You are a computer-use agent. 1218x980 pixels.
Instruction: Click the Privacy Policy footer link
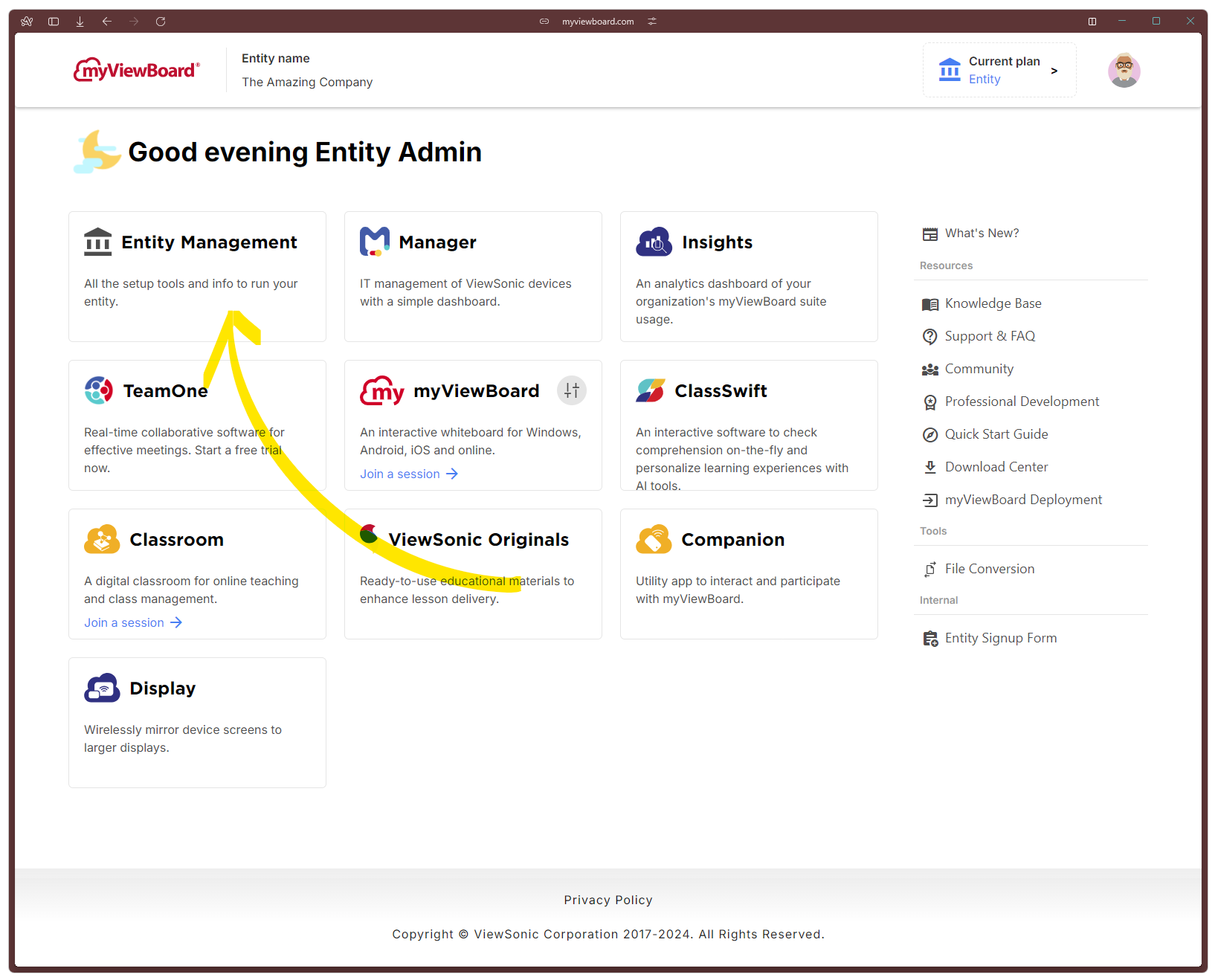[x=608, y=900]
